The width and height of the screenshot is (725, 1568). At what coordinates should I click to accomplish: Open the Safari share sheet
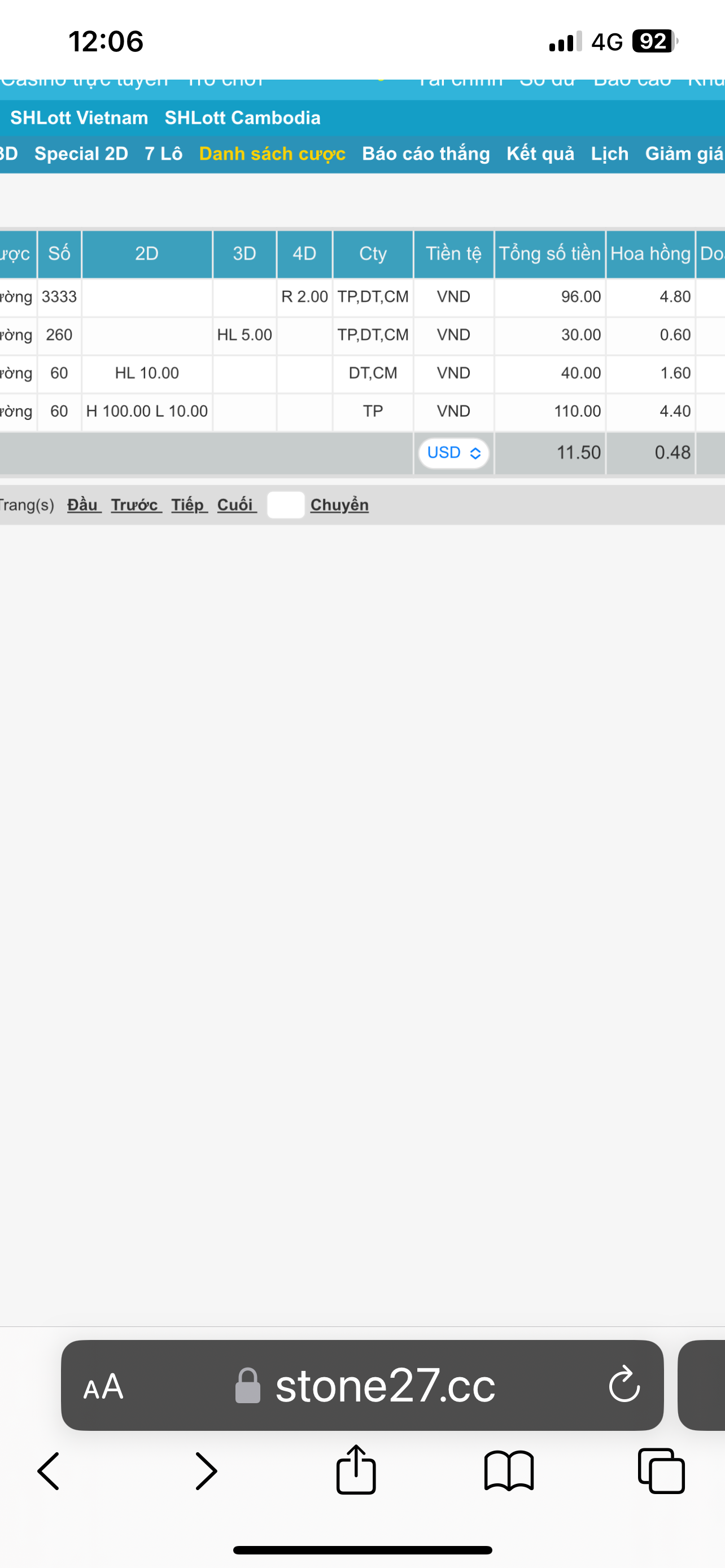[x=356, y=1469]
